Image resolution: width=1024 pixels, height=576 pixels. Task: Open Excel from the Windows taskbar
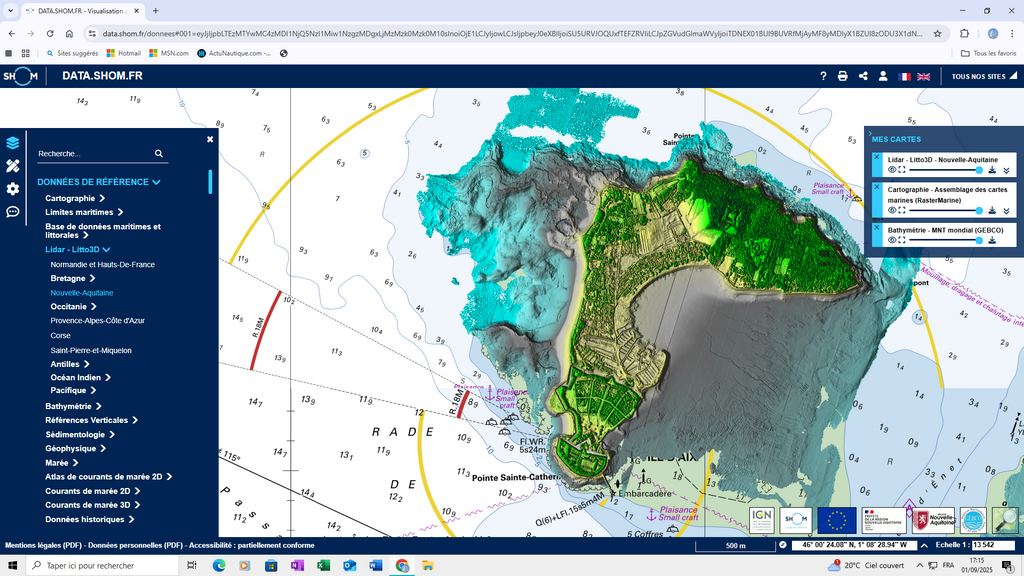click(323, 566)
